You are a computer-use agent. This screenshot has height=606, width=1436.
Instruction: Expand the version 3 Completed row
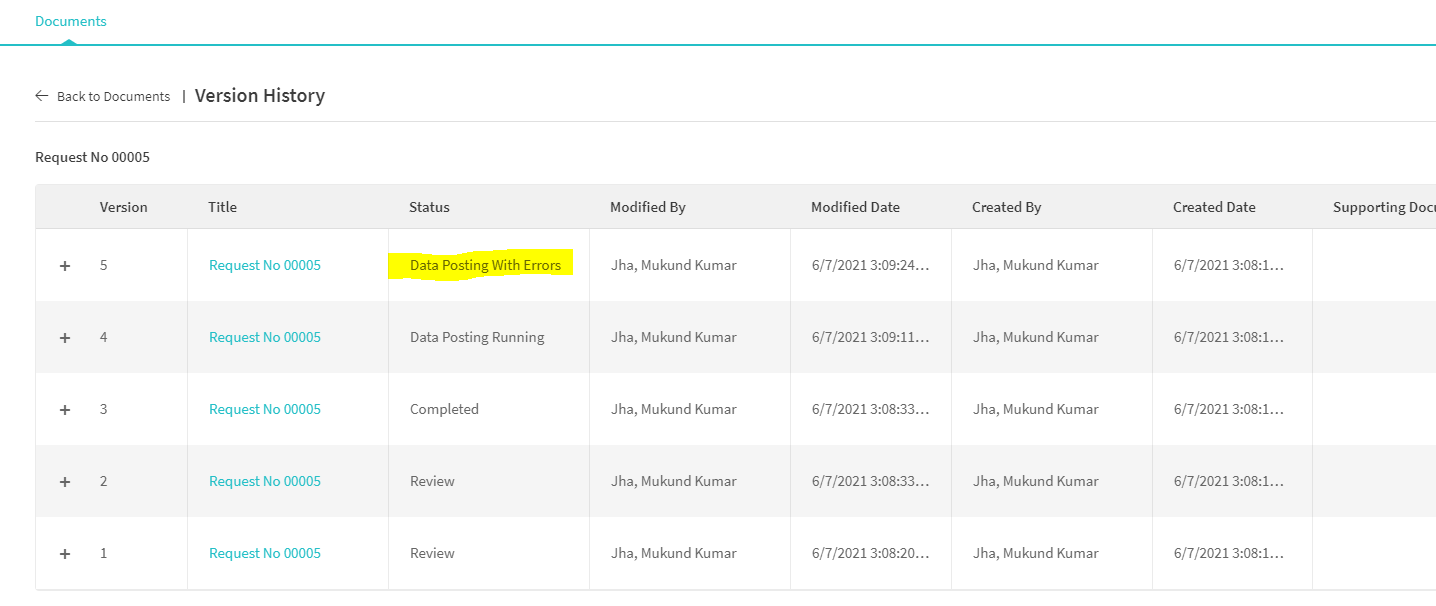pyautogui.click(x=65, y=410)
